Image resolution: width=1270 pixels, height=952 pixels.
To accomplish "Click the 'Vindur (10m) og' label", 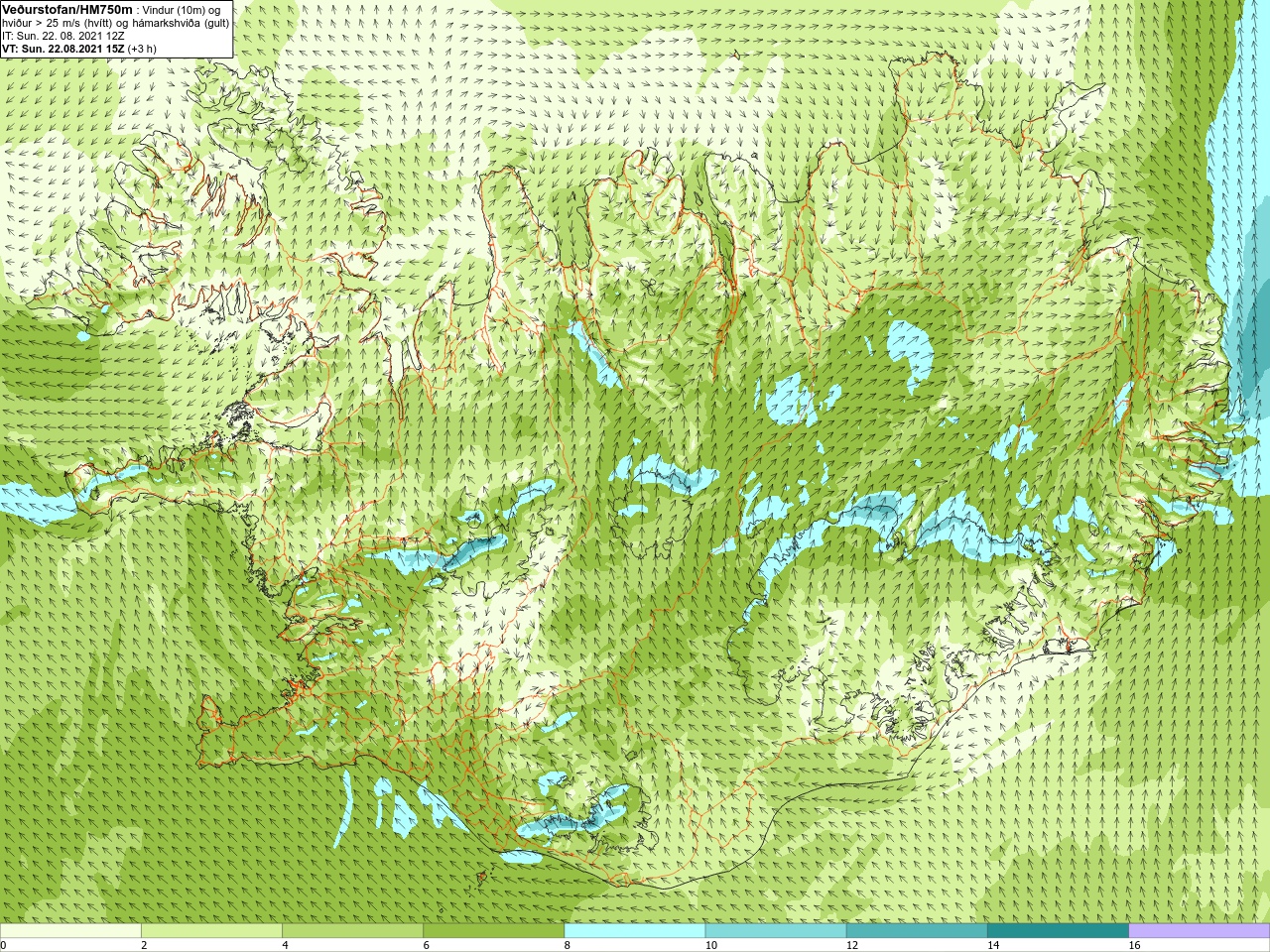I will click(x=182, y=10).
